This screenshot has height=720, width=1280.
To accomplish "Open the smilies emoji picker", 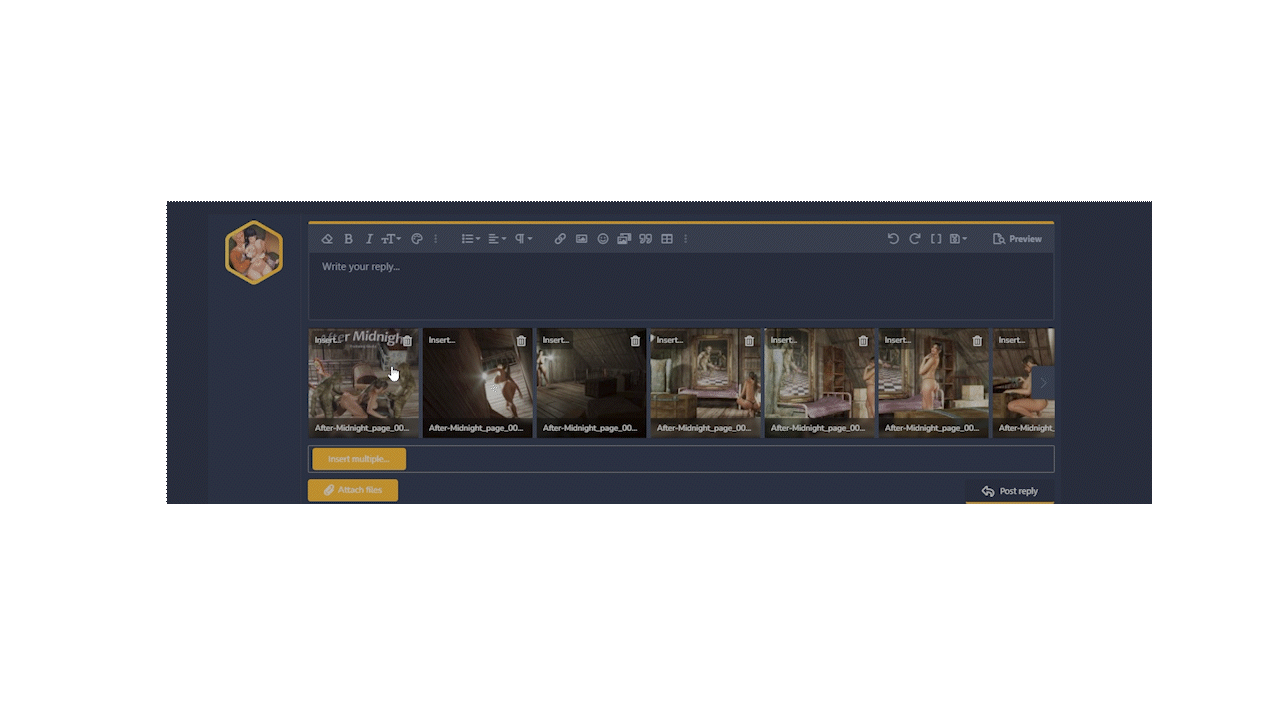I will pyautogui.click(x=603, y=239).
